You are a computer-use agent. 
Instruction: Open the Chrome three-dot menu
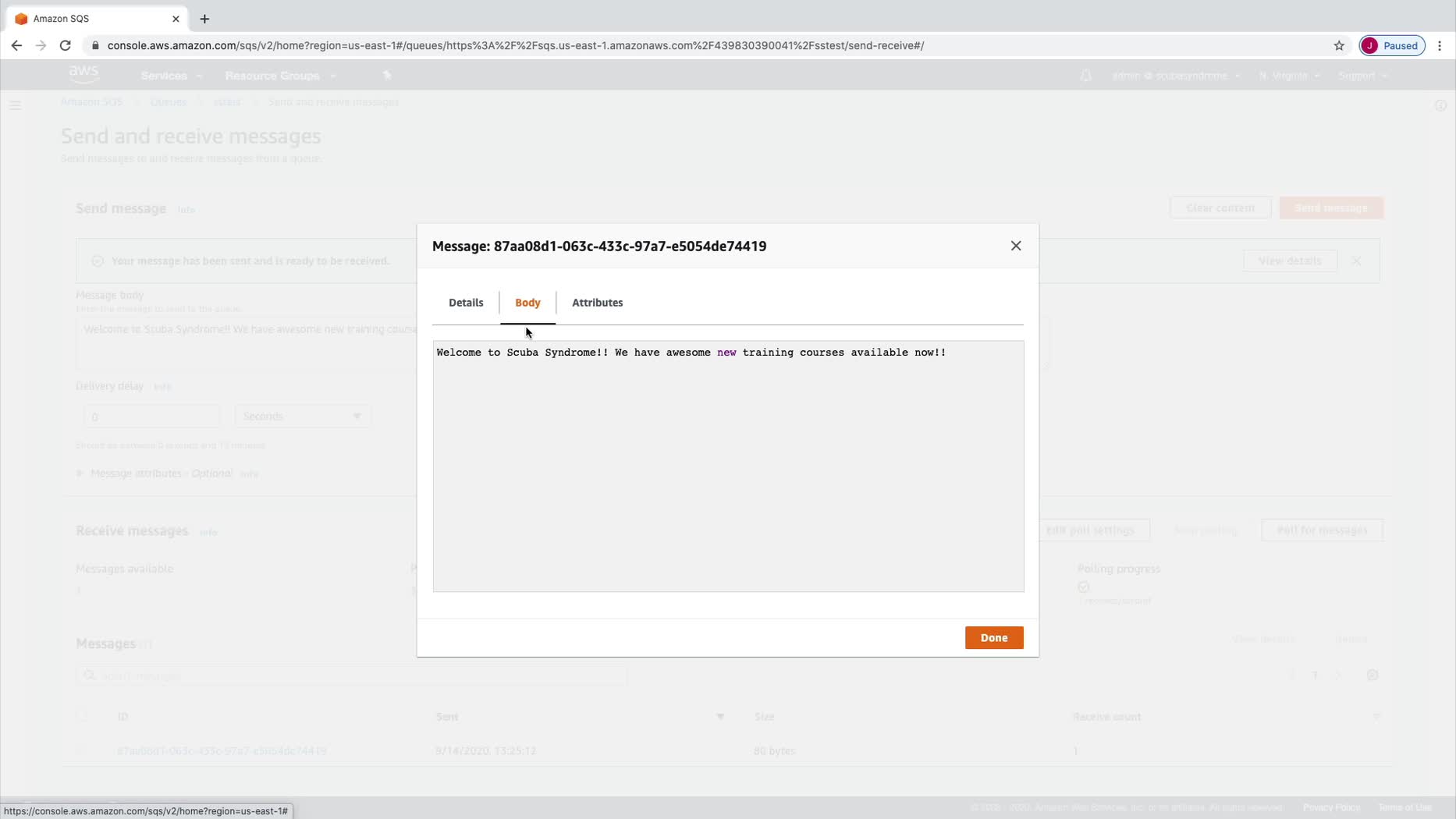coord(1440,45)
